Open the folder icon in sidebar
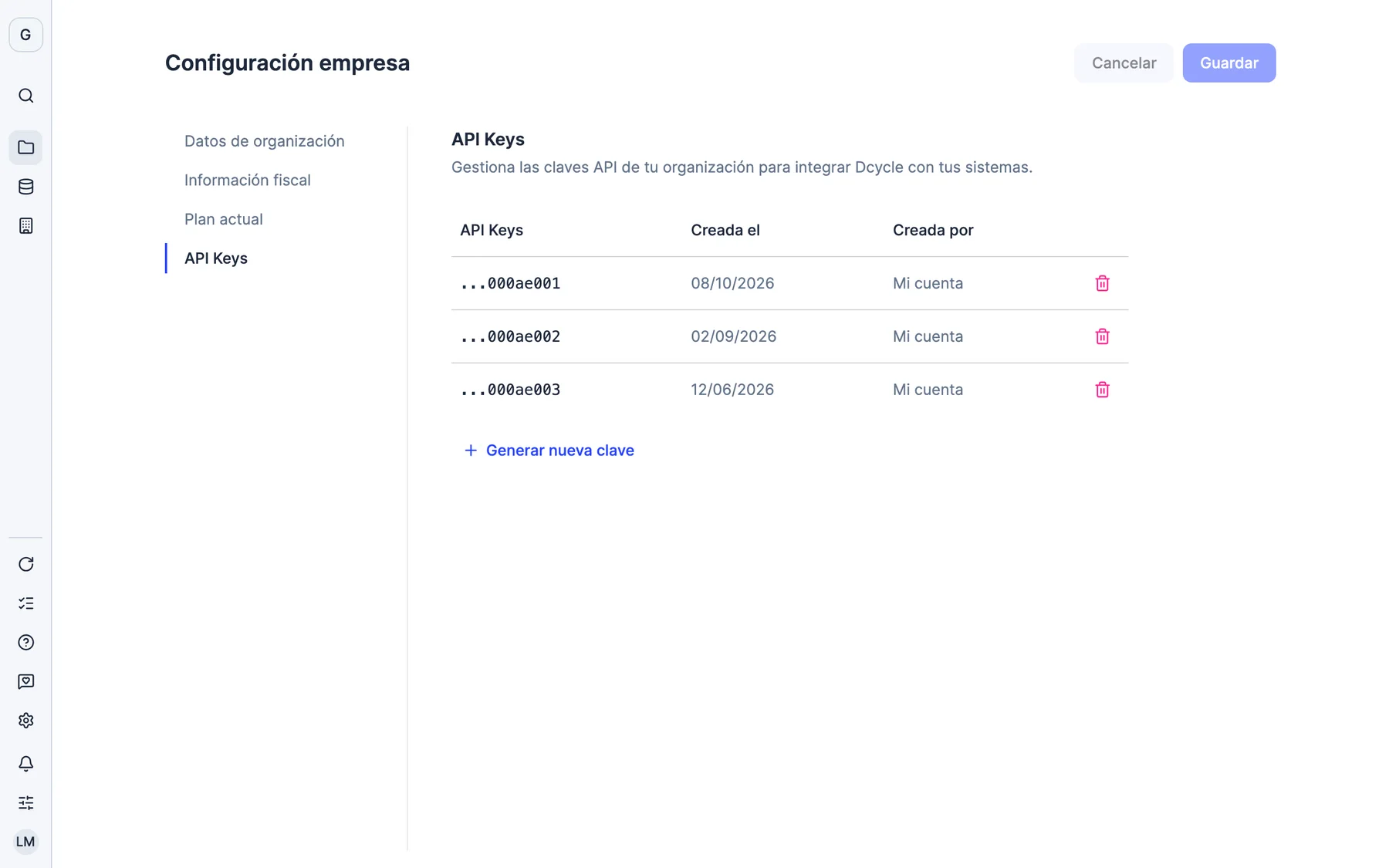Viewport: 1389px width, 868px height. point(25,147)
